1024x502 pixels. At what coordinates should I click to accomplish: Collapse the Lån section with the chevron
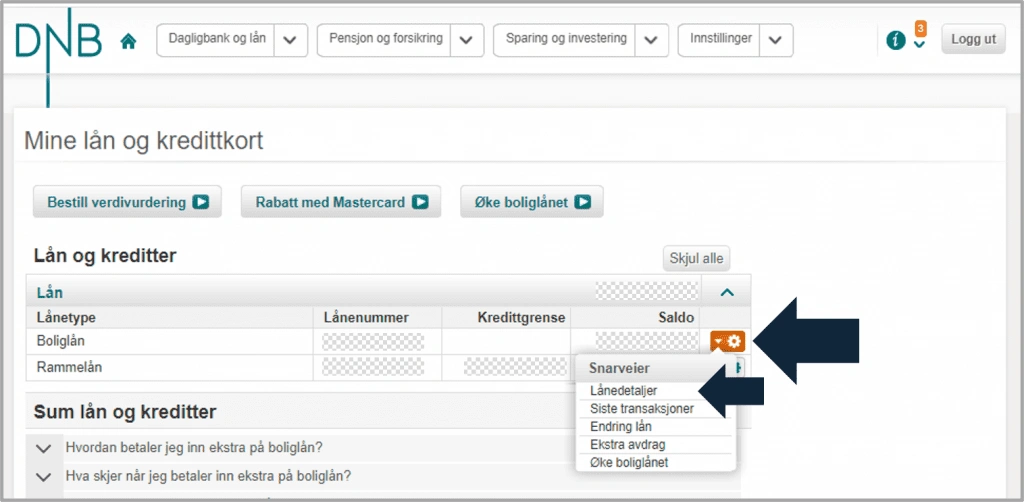coord(726,293)
